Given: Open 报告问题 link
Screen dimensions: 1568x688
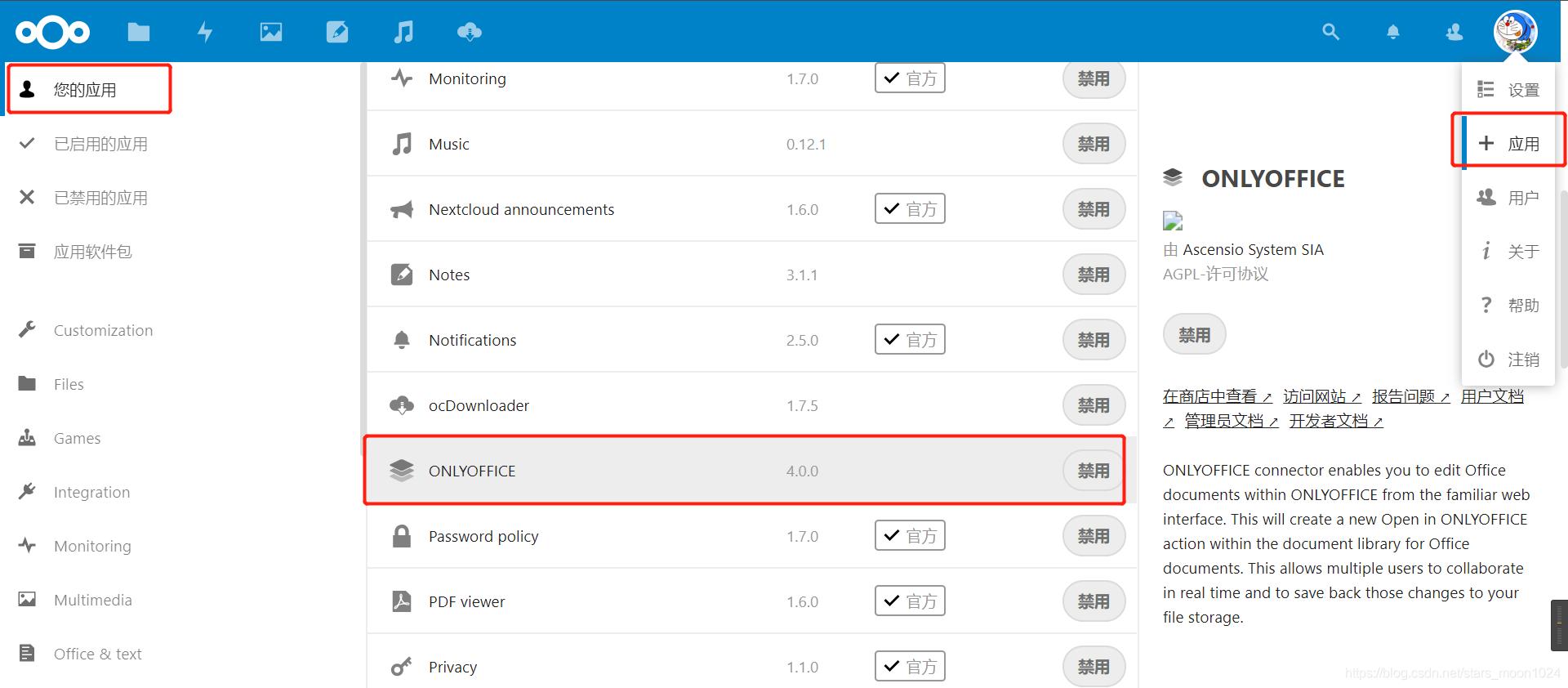Looking at the screenshot, I should [1410, 396].
